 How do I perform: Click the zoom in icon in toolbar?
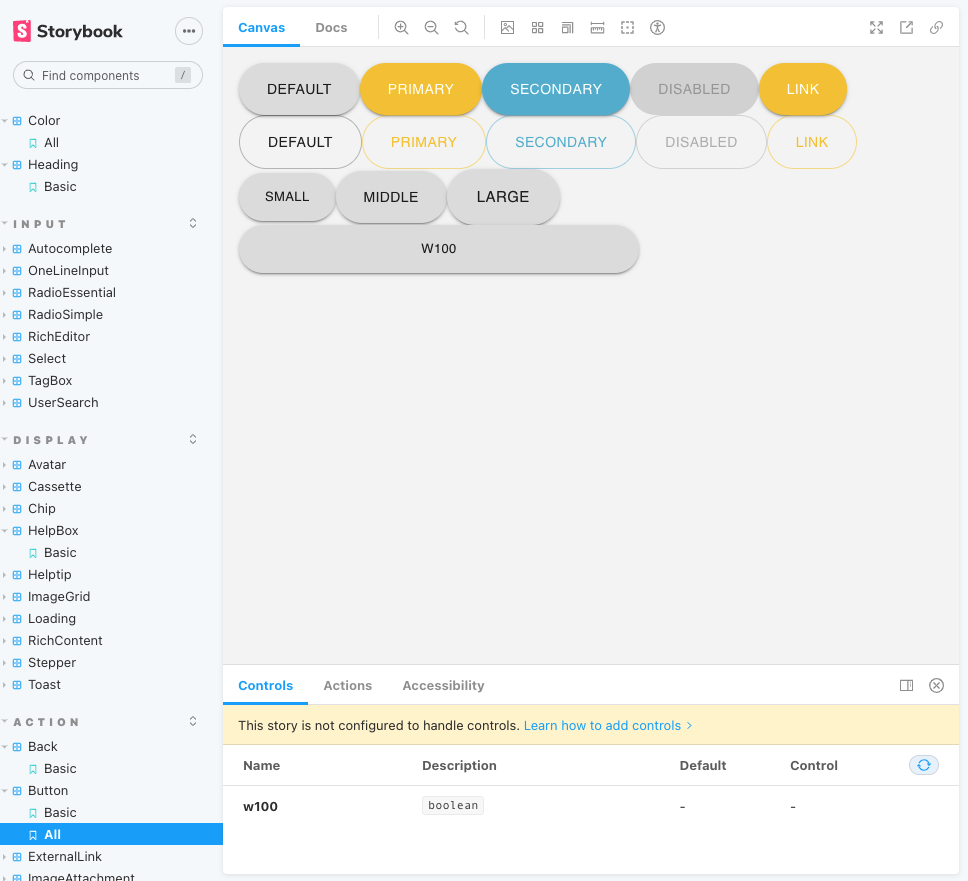point(401,28)
